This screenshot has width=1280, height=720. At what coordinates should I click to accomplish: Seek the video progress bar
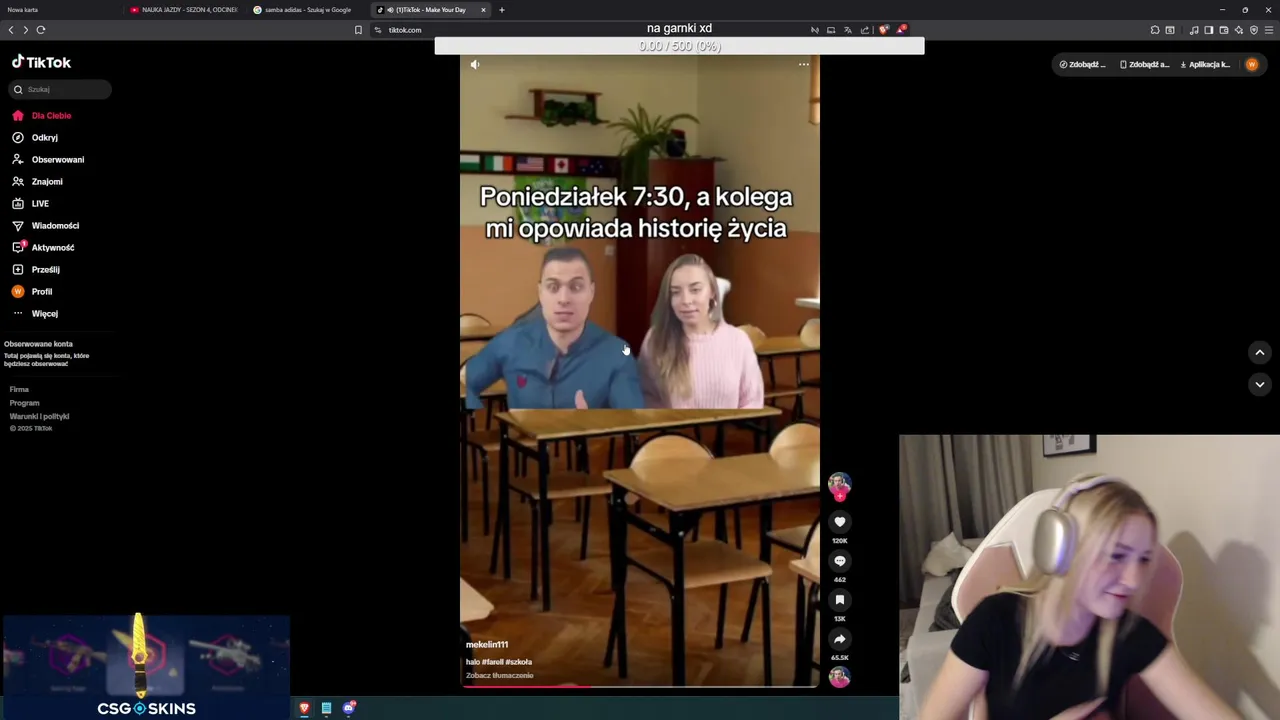click(640, 686)
